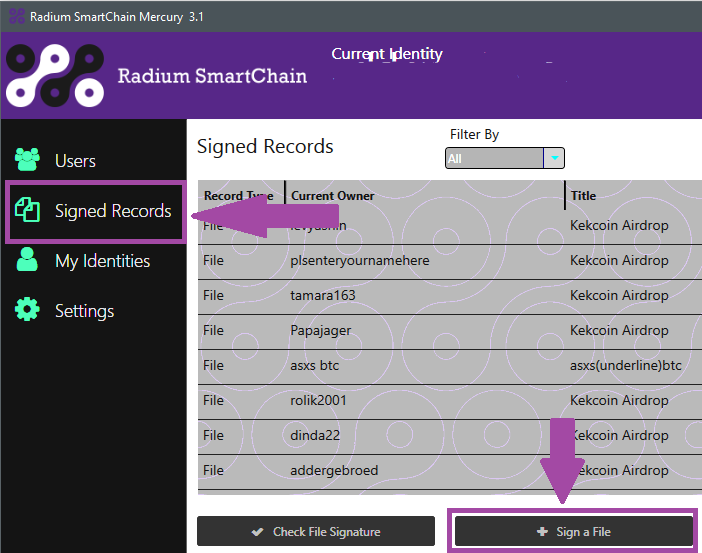Click the Radium SmartChain header title text
Screen dimensions: 702x553
coord(212,76)
